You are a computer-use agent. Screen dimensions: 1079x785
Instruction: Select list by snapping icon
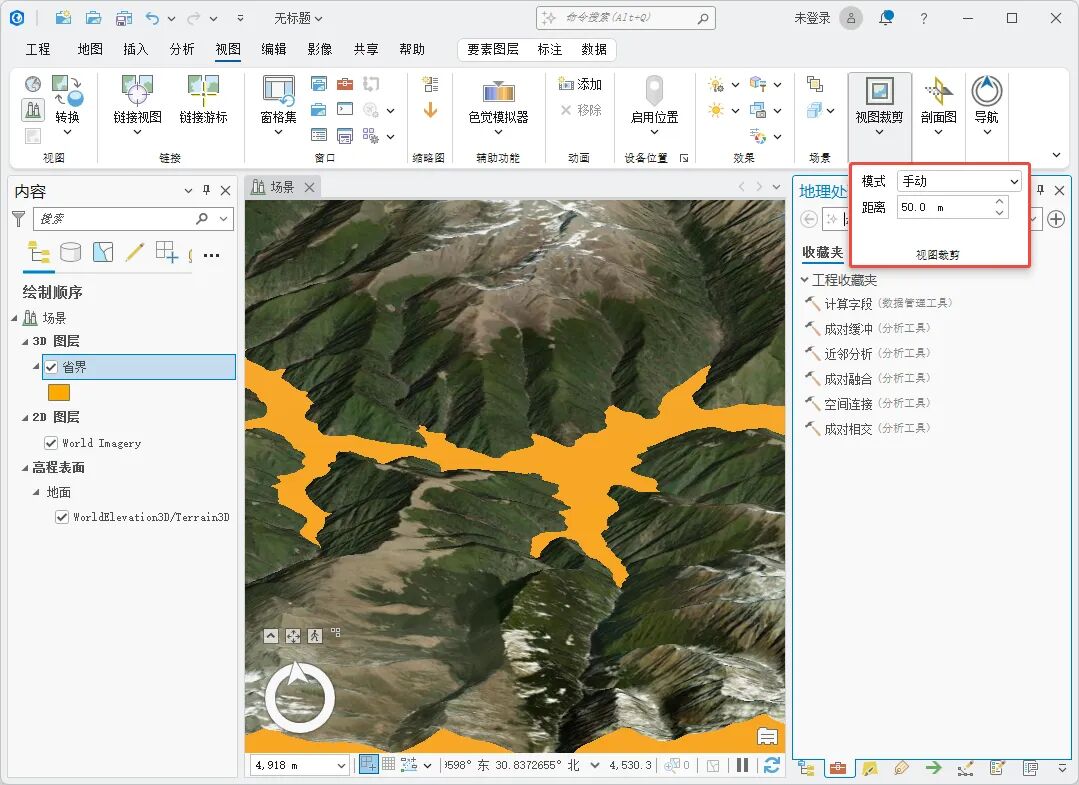pos(167,252)
